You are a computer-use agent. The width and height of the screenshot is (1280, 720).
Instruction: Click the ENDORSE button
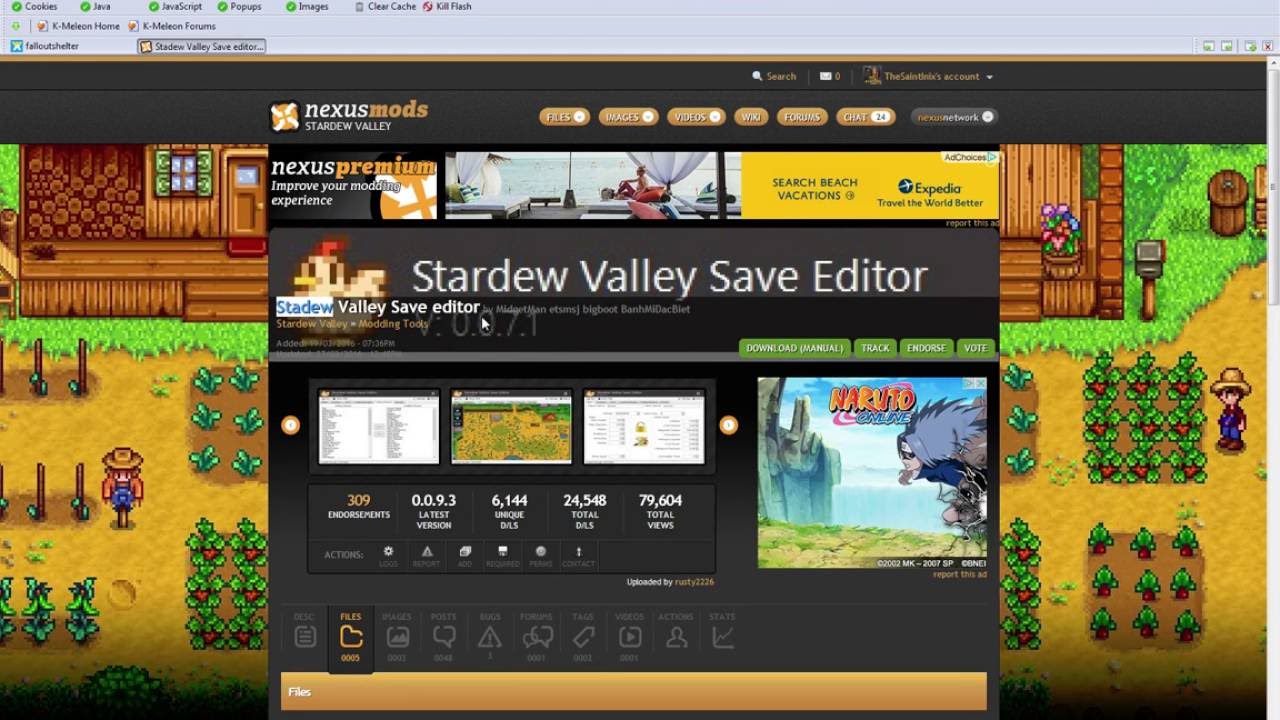tap(926, 348)
